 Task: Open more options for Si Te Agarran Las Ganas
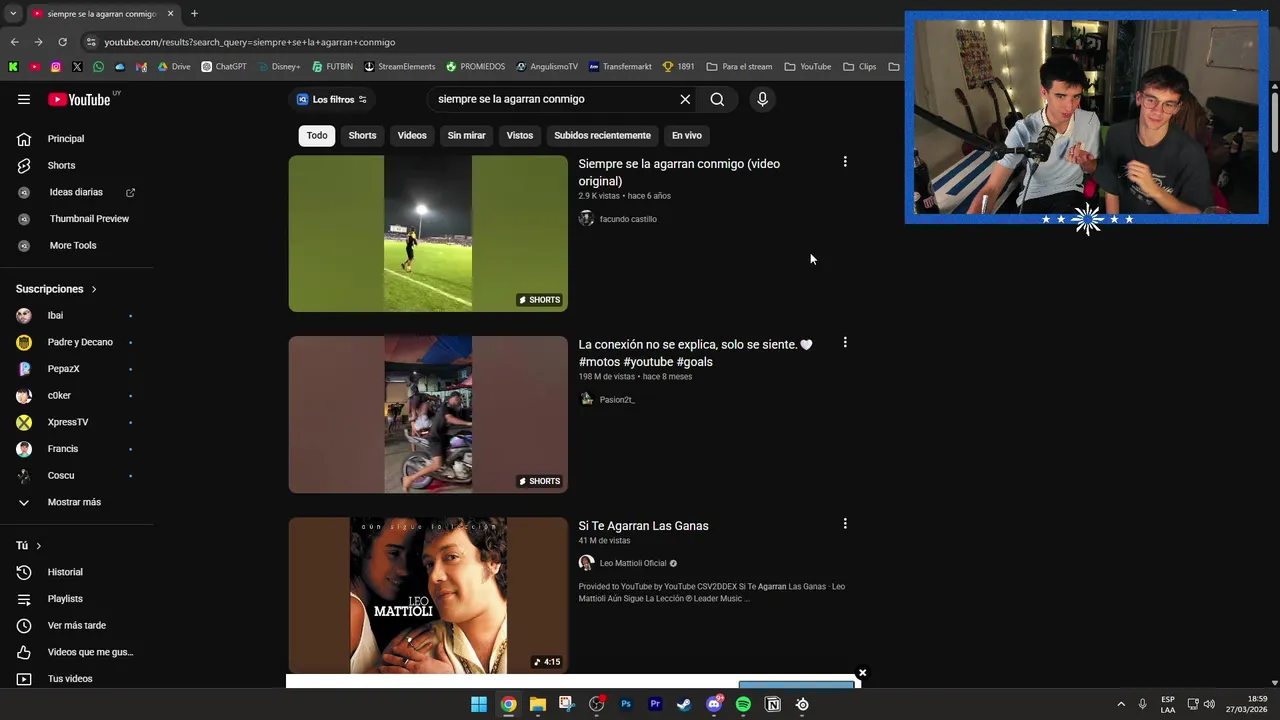pyautogui.click(x=845, y=524)
